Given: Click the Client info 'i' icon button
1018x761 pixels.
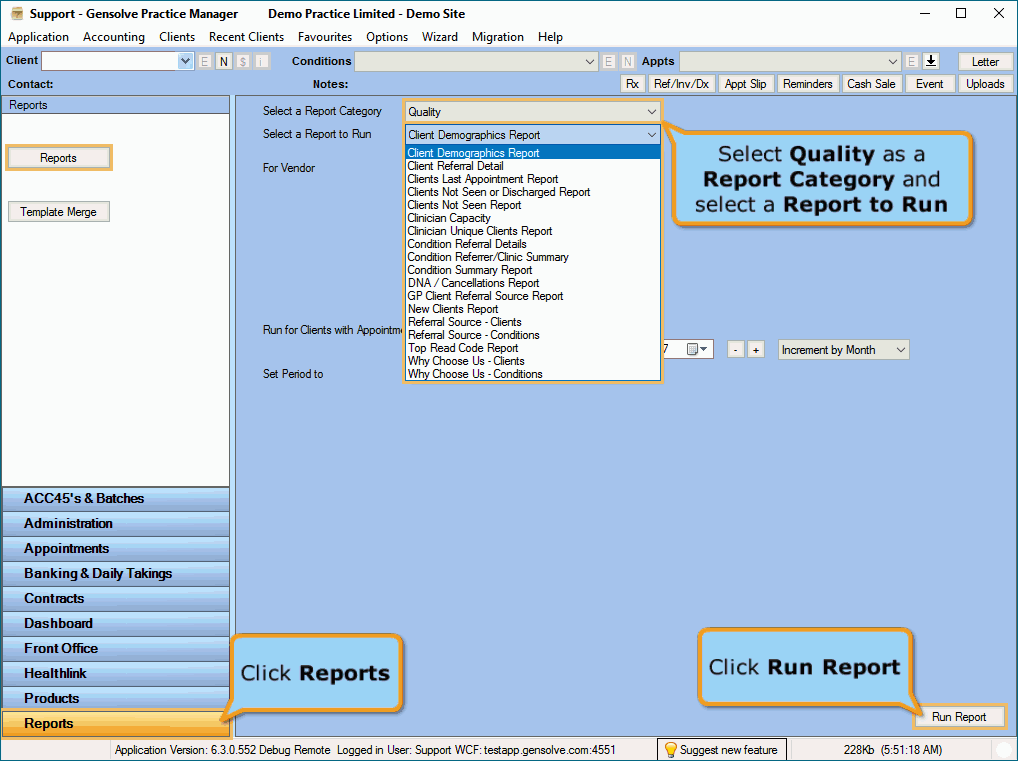Looking at the screenshot, I should point(262,62).
